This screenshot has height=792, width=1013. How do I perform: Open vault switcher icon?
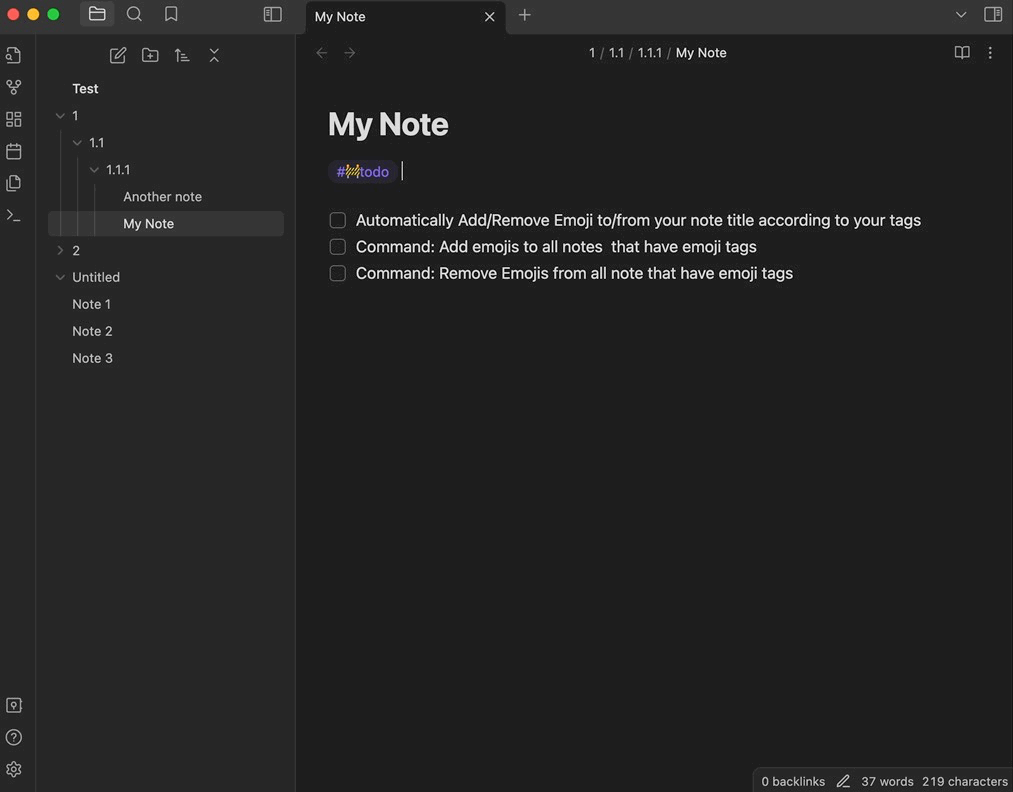pyautogui.click(x=14, y=705)
